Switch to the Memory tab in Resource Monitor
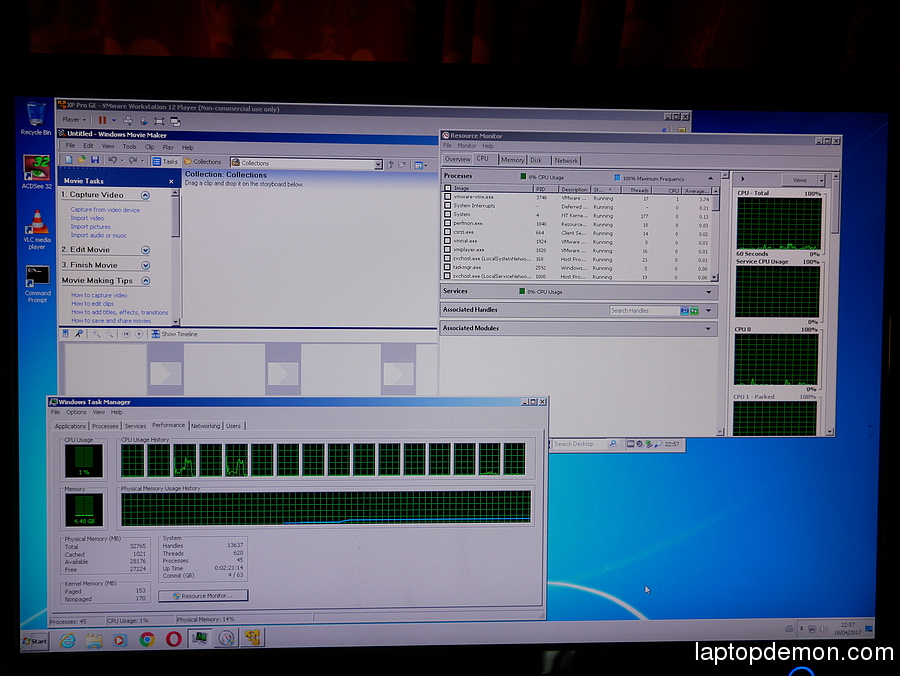Screen dimensions: 900x676 [512, 160]
